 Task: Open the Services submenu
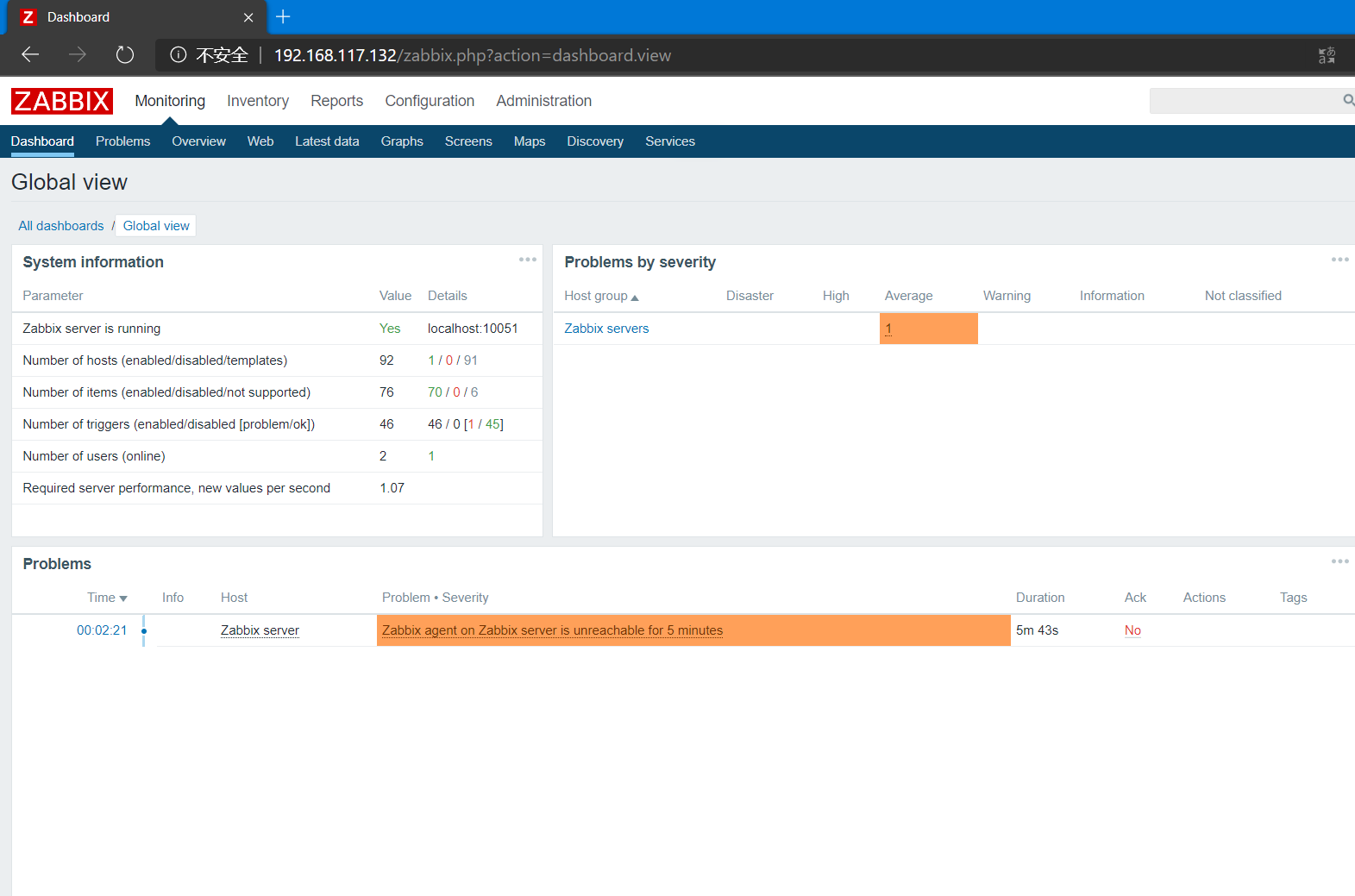(670, 141)
